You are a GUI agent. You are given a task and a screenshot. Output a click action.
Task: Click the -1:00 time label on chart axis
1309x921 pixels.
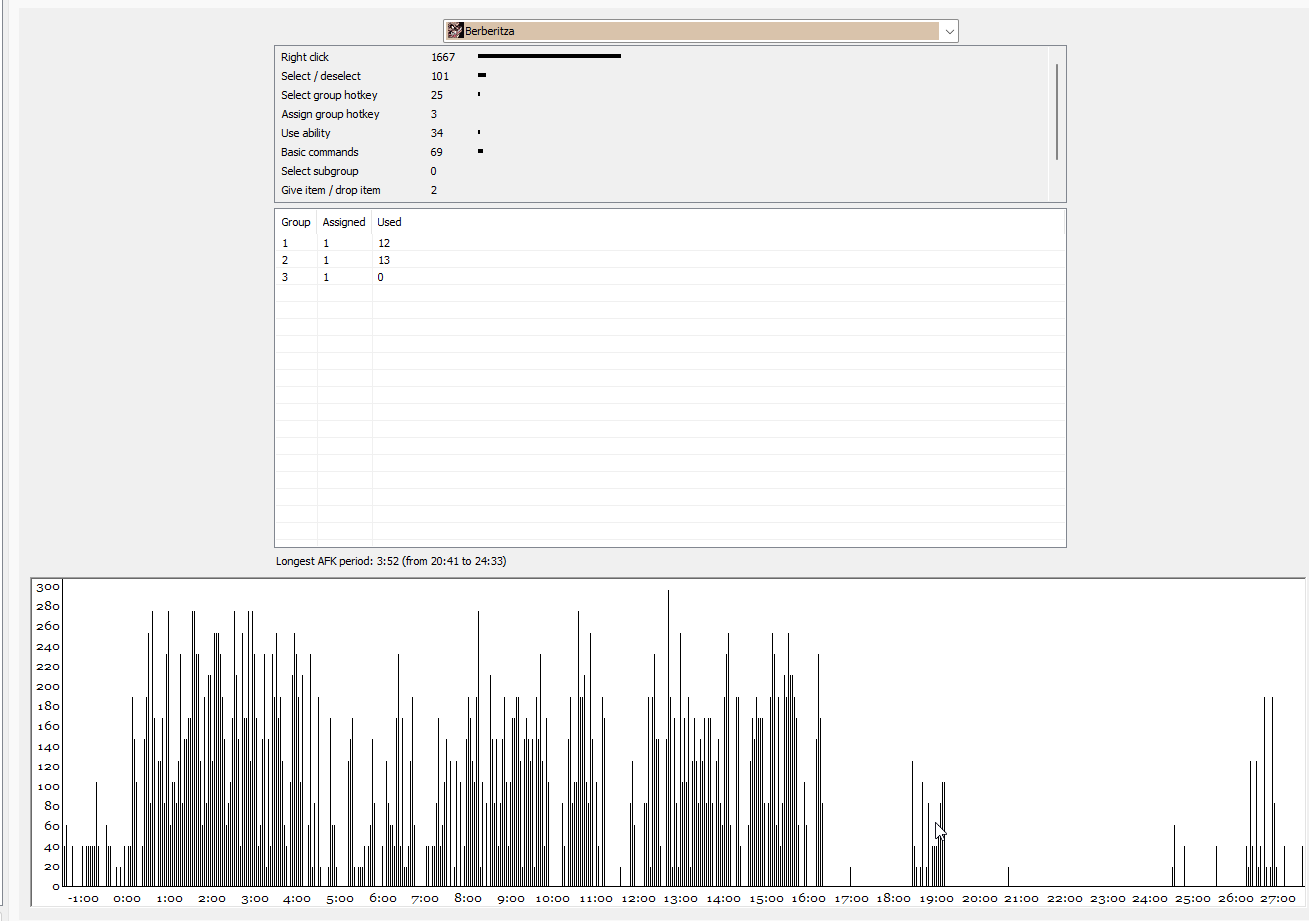click(83, 899)
